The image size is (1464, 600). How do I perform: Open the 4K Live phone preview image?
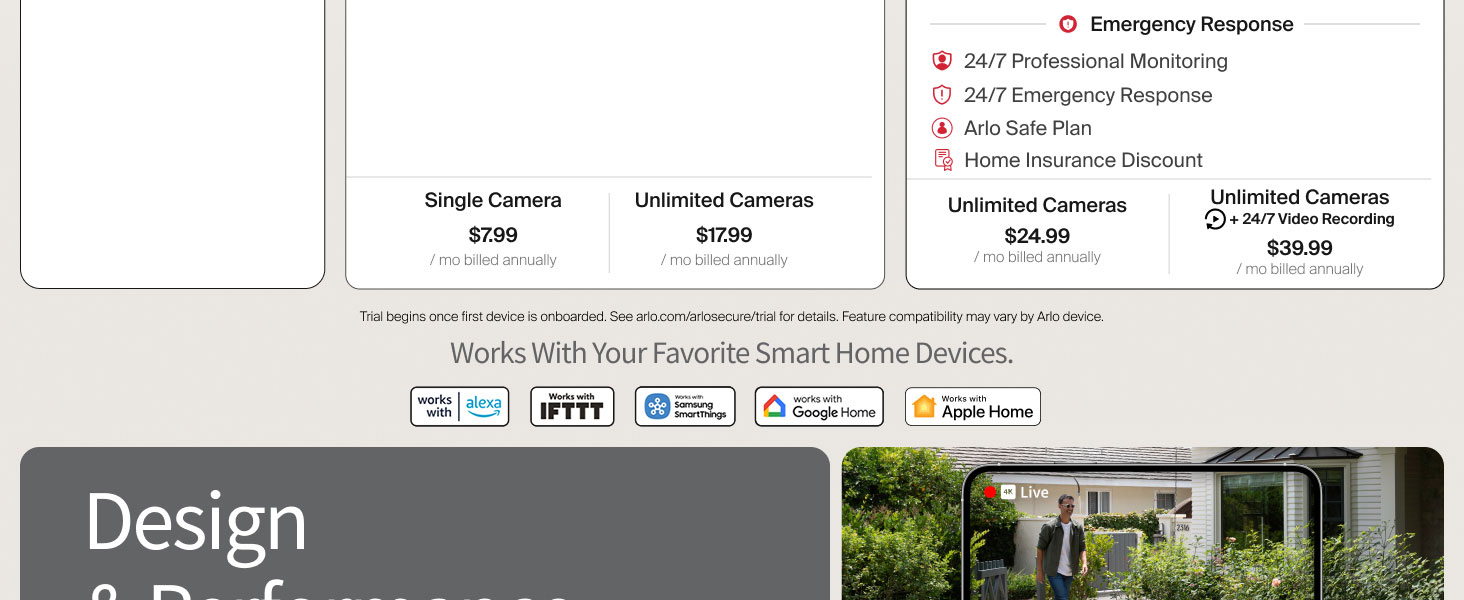point(1143,523)
